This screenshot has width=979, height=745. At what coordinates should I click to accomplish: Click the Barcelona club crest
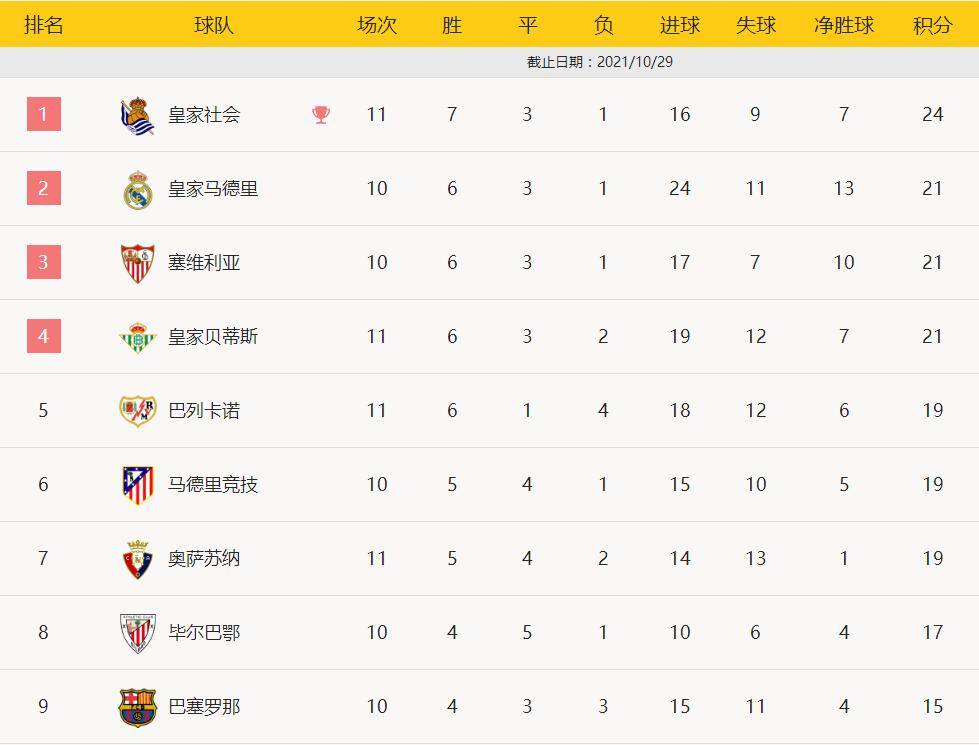(137, 707)
